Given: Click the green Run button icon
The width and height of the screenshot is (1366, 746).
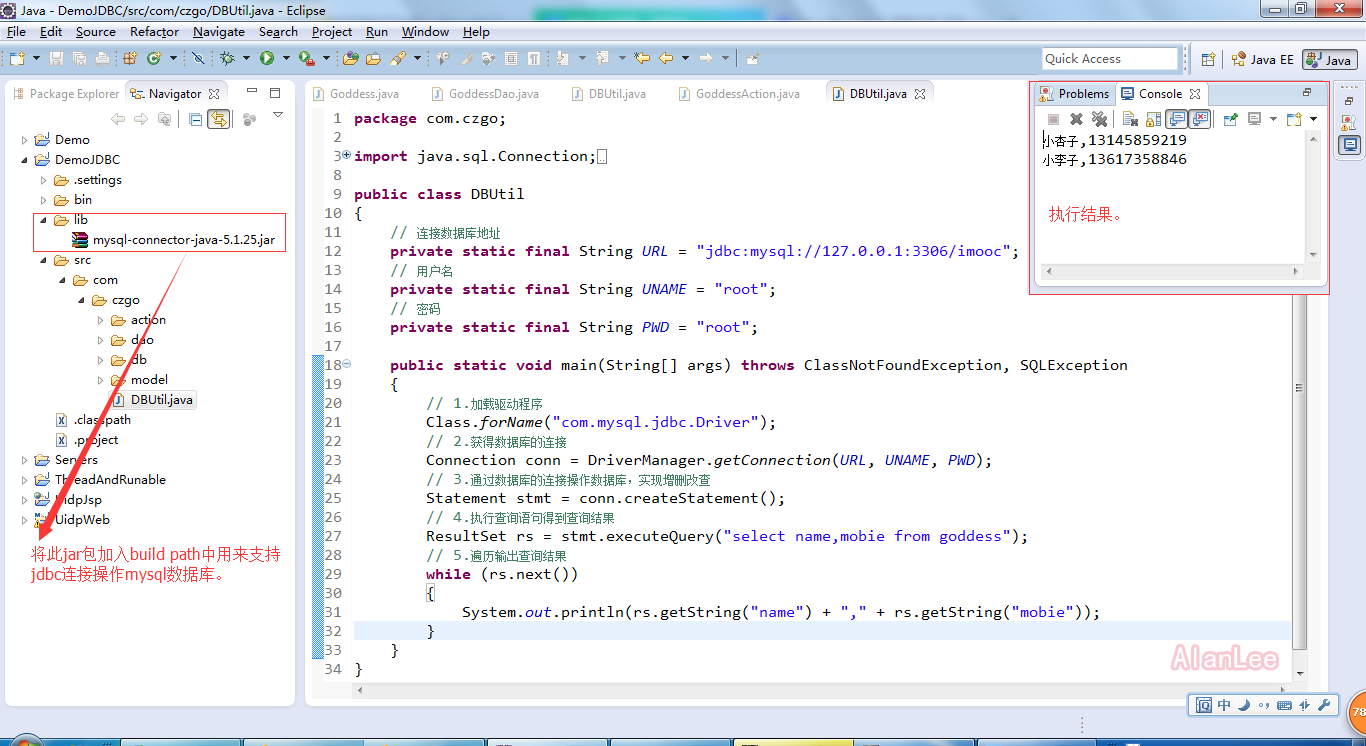Looking at the screenshot, I should (x=267, y=58).
